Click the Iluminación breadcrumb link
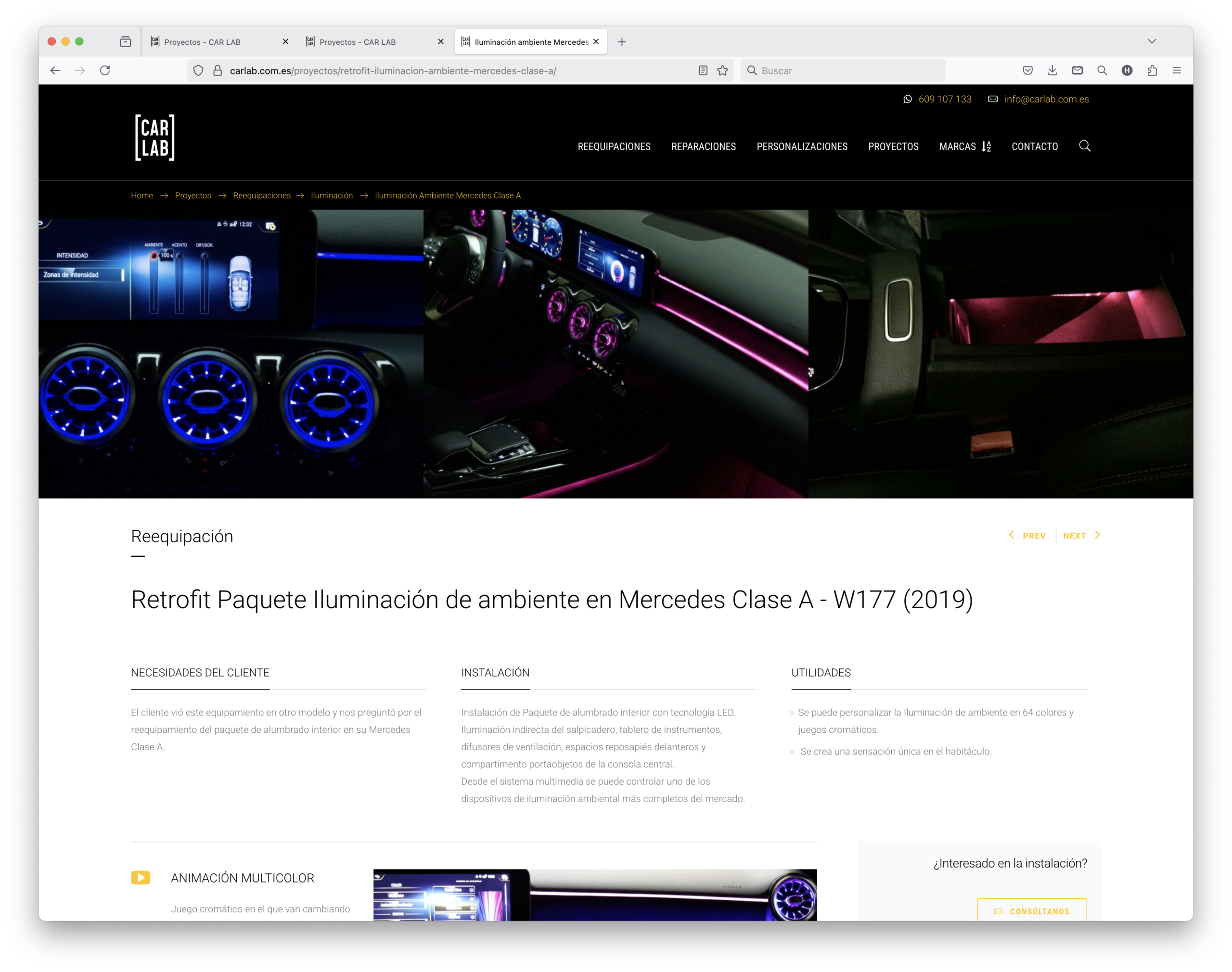 [x=332, y=196]
